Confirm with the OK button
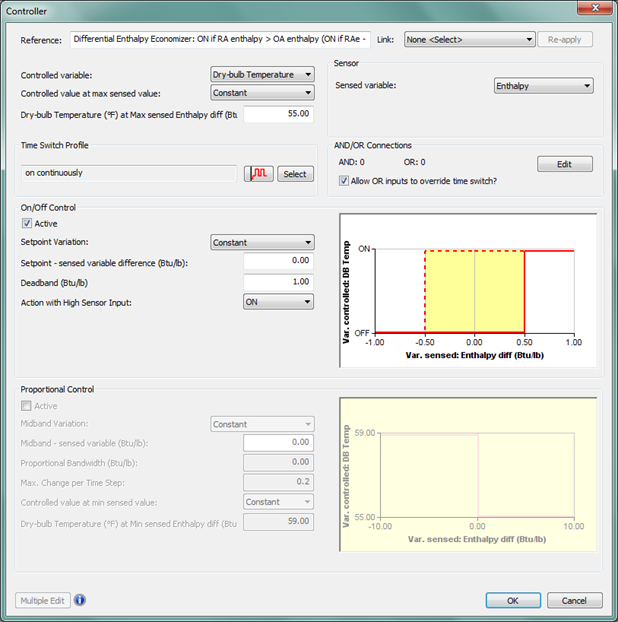This screenshot has height=622, width=618. [513, 601]
